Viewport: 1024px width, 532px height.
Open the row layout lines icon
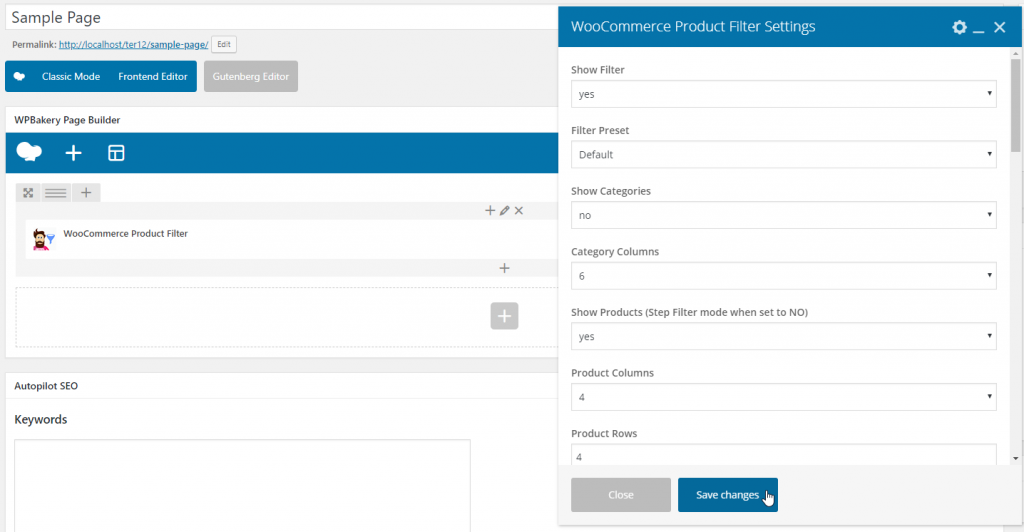coord(56,193)
